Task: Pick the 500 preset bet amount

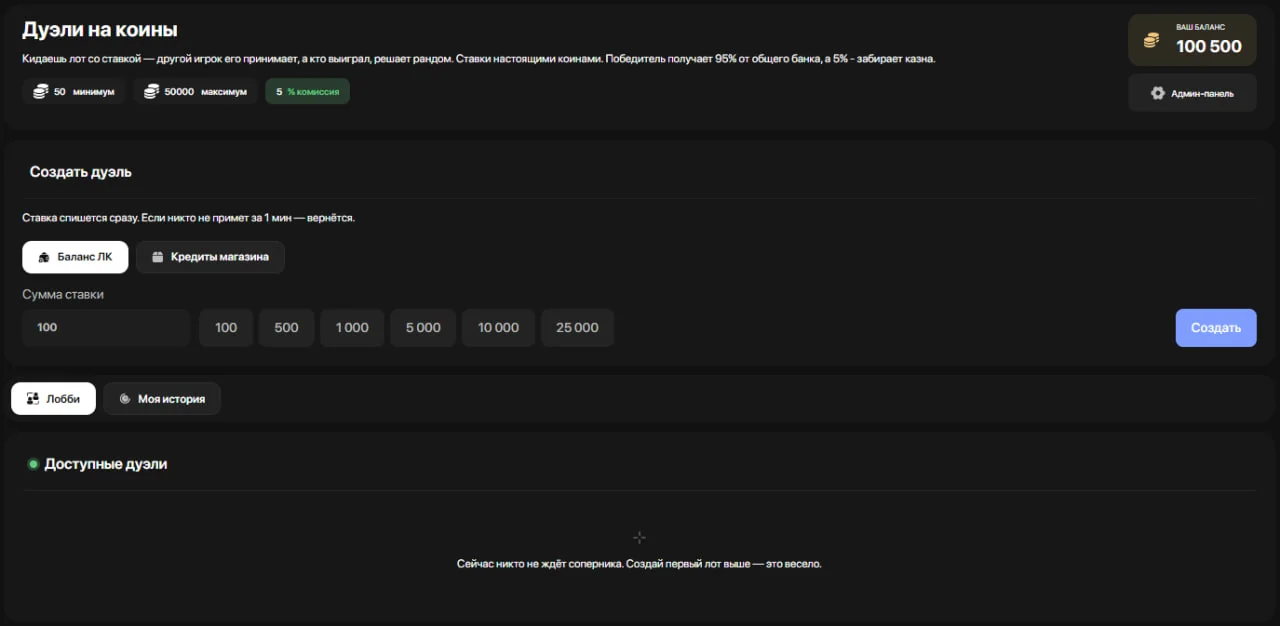Action: (286, 328)
